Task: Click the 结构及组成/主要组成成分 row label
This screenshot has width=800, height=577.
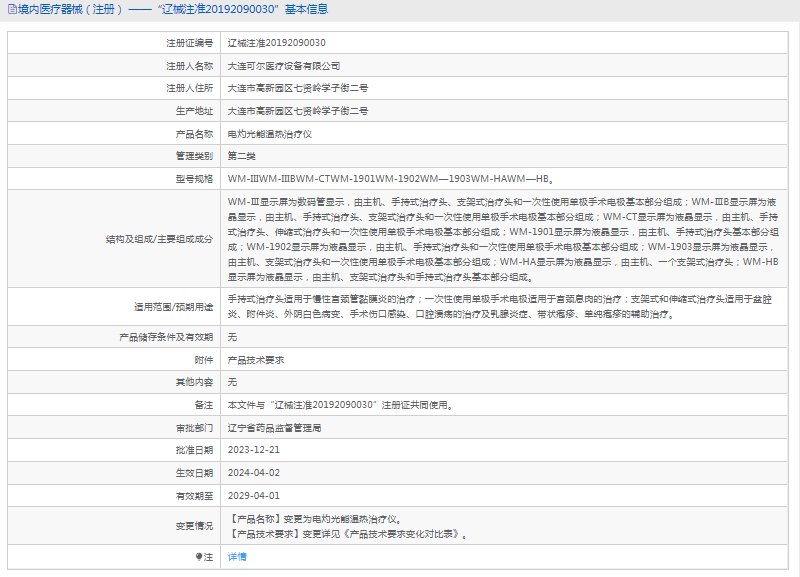Action: click(160, 240)
